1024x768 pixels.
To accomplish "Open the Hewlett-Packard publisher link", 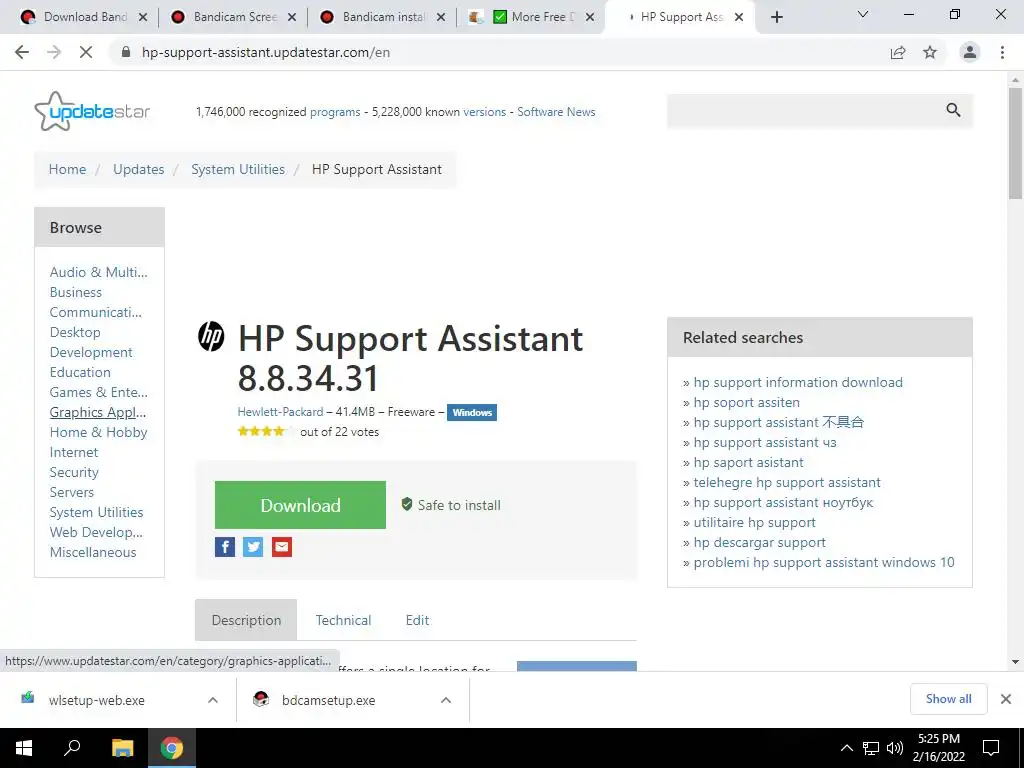I will (x=280, y=412).
